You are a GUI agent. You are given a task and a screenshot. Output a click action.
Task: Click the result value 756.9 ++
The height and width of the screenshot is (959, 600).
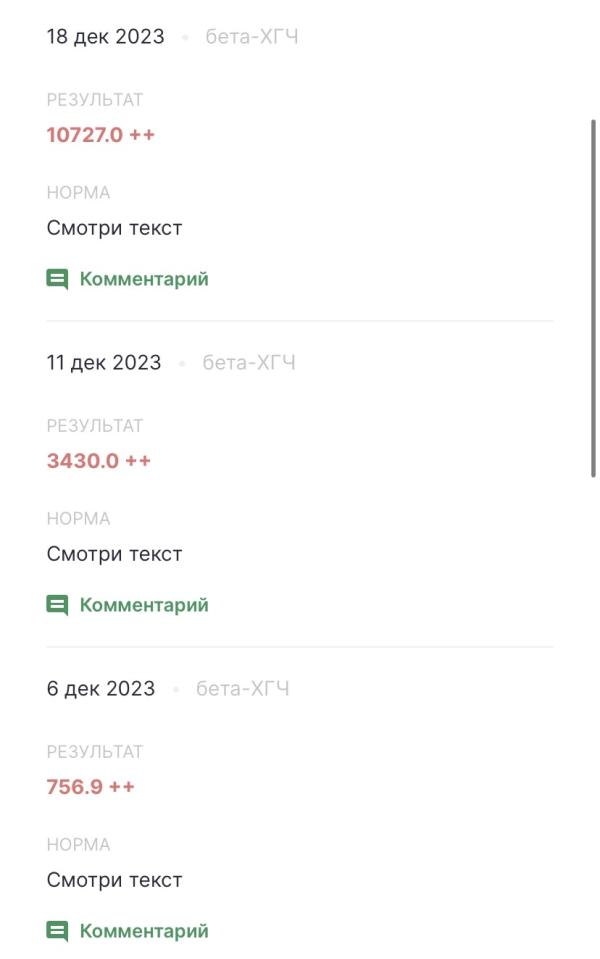[x=90, y=787]
